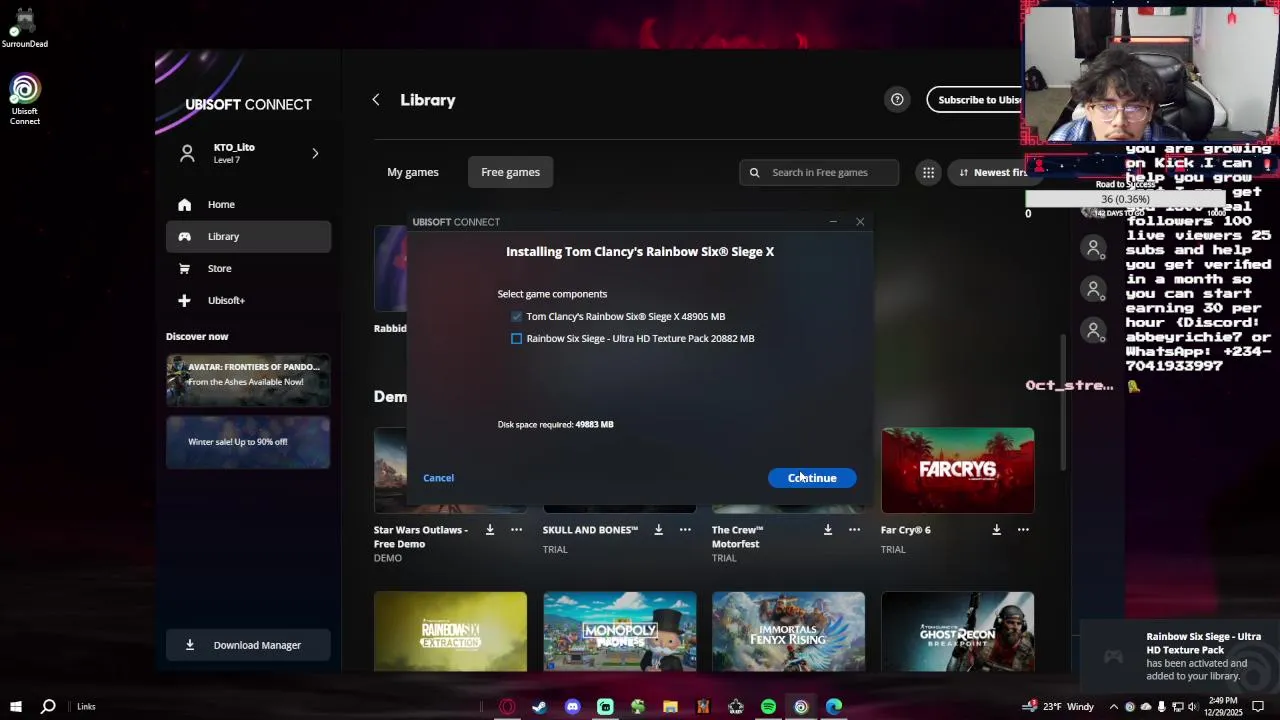Click the Rainbow Six Siege texture pack notification
The height and width of the screenshot is (720, 1280).
point(1180,656)
